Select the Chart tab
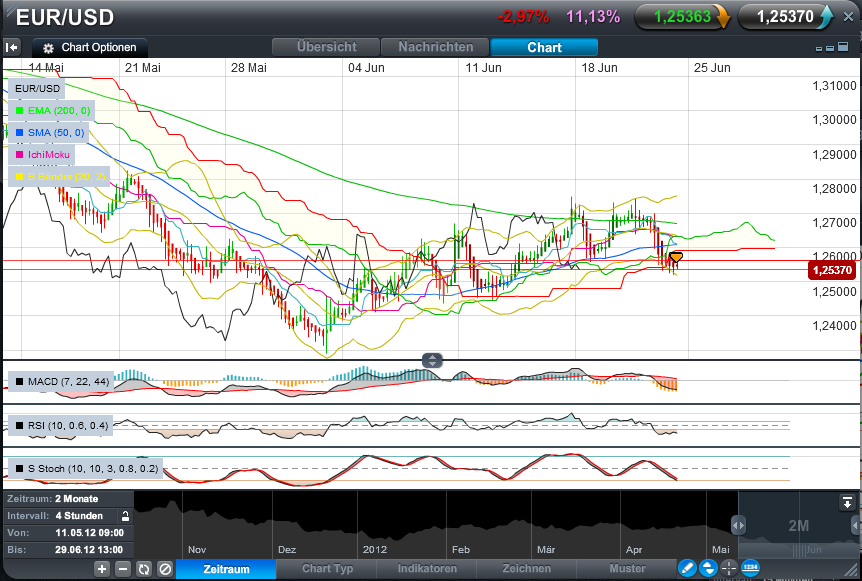The height and width of the screenshot is (581, 862). (544, 47)
